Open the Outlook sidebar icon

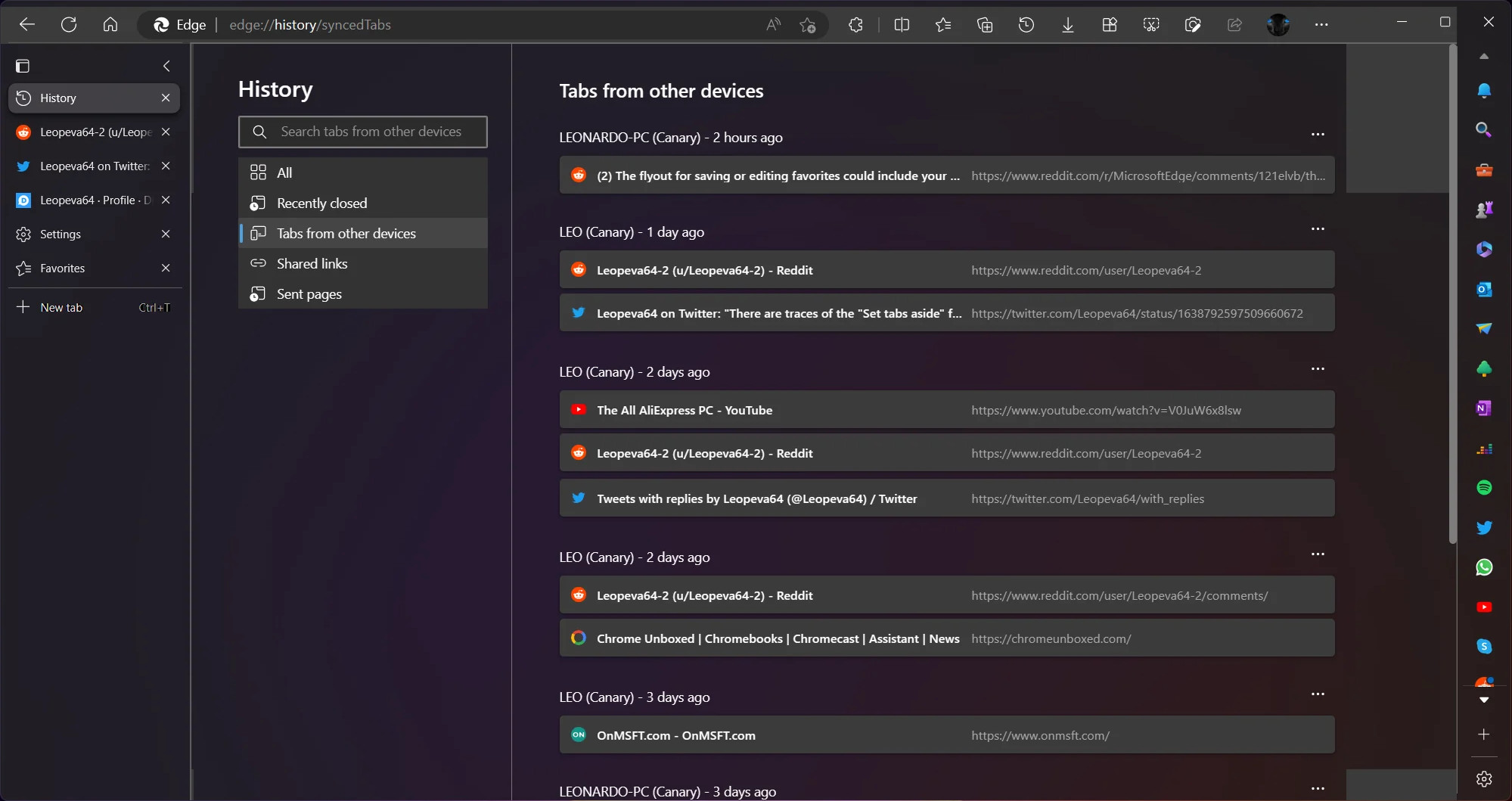coord(1484,289)
